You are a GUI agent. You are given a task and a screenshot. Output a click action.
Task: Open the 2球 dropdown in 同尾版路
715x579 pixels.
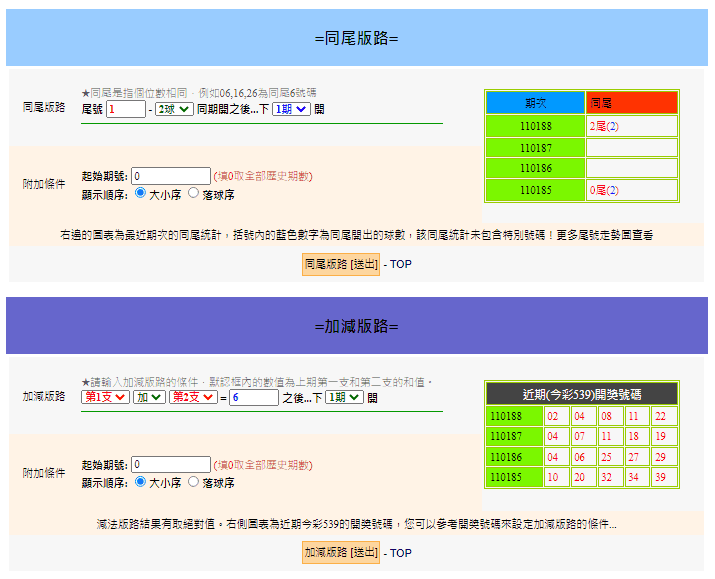pyautogui.click(x=174, y=109)
